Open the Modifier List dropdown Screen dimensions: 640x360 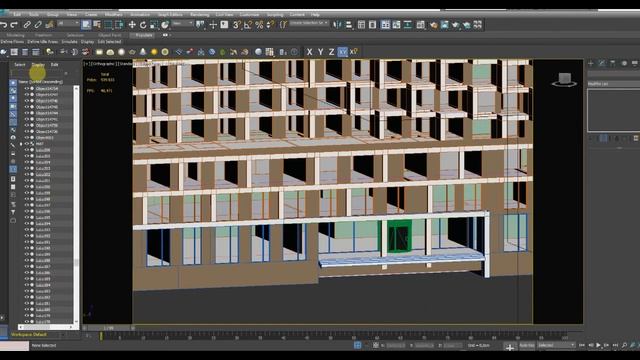click(613, 84)
